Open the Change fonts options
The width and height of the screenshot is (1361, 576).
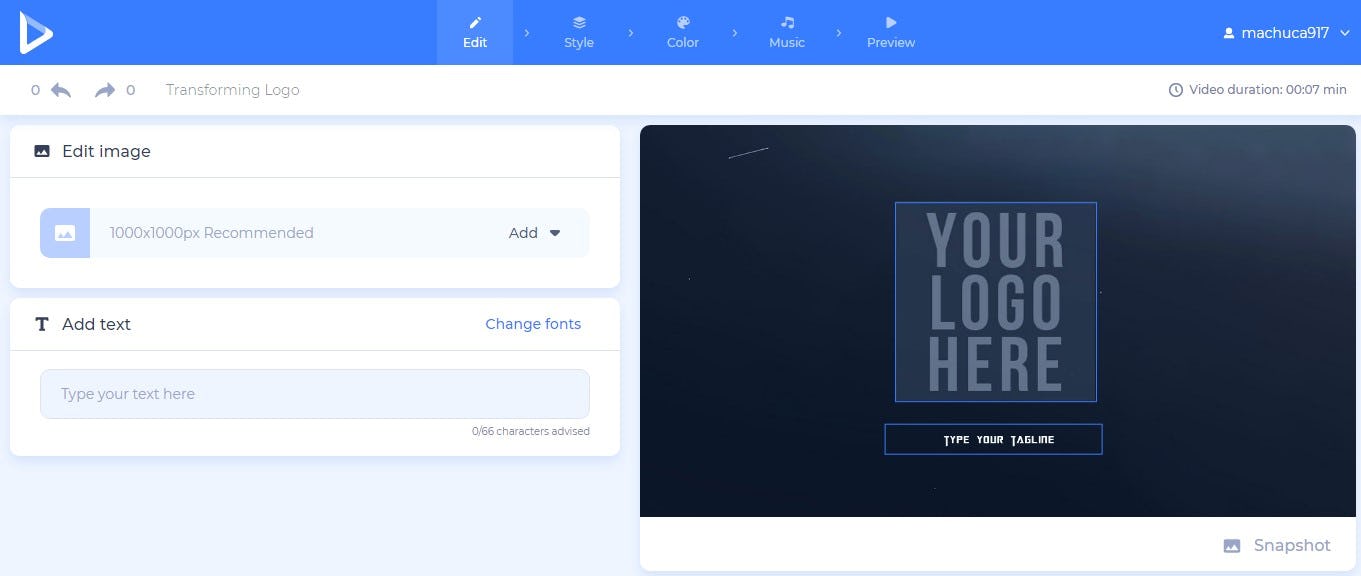tap(533, 323)
